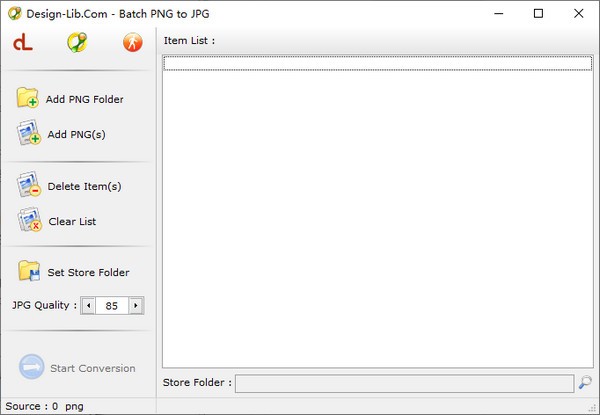
Task: Click the Add PNG Folder icon
Action: coord(28,99)
